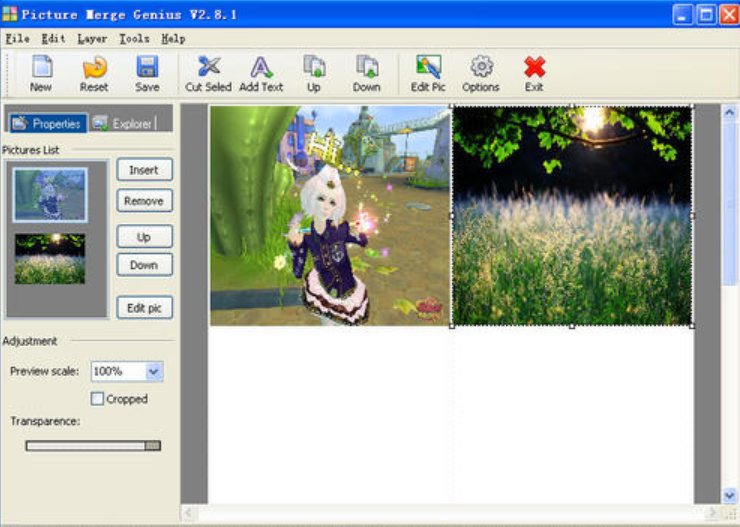Screen dimensions: 740x527
Task: Click the app icon in title bar
Action: coord(9,14)
